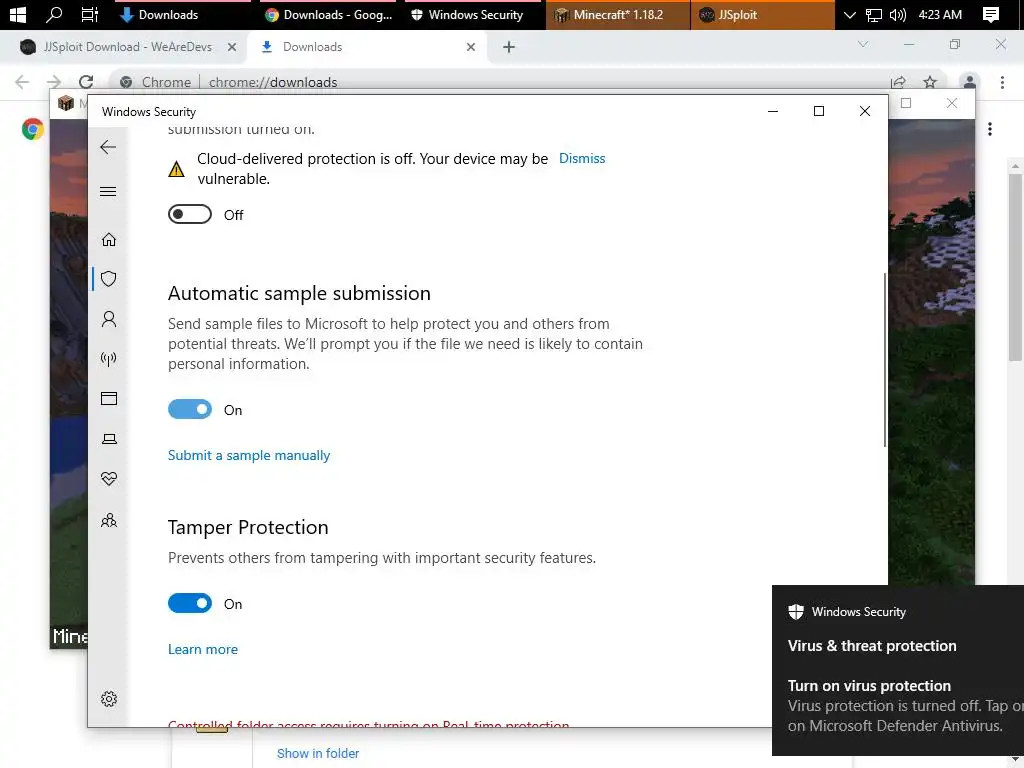This screenshot has width=1024, height=768.
Task: Click Windows Security page scrollbar thumb
Action: (885, 360)
